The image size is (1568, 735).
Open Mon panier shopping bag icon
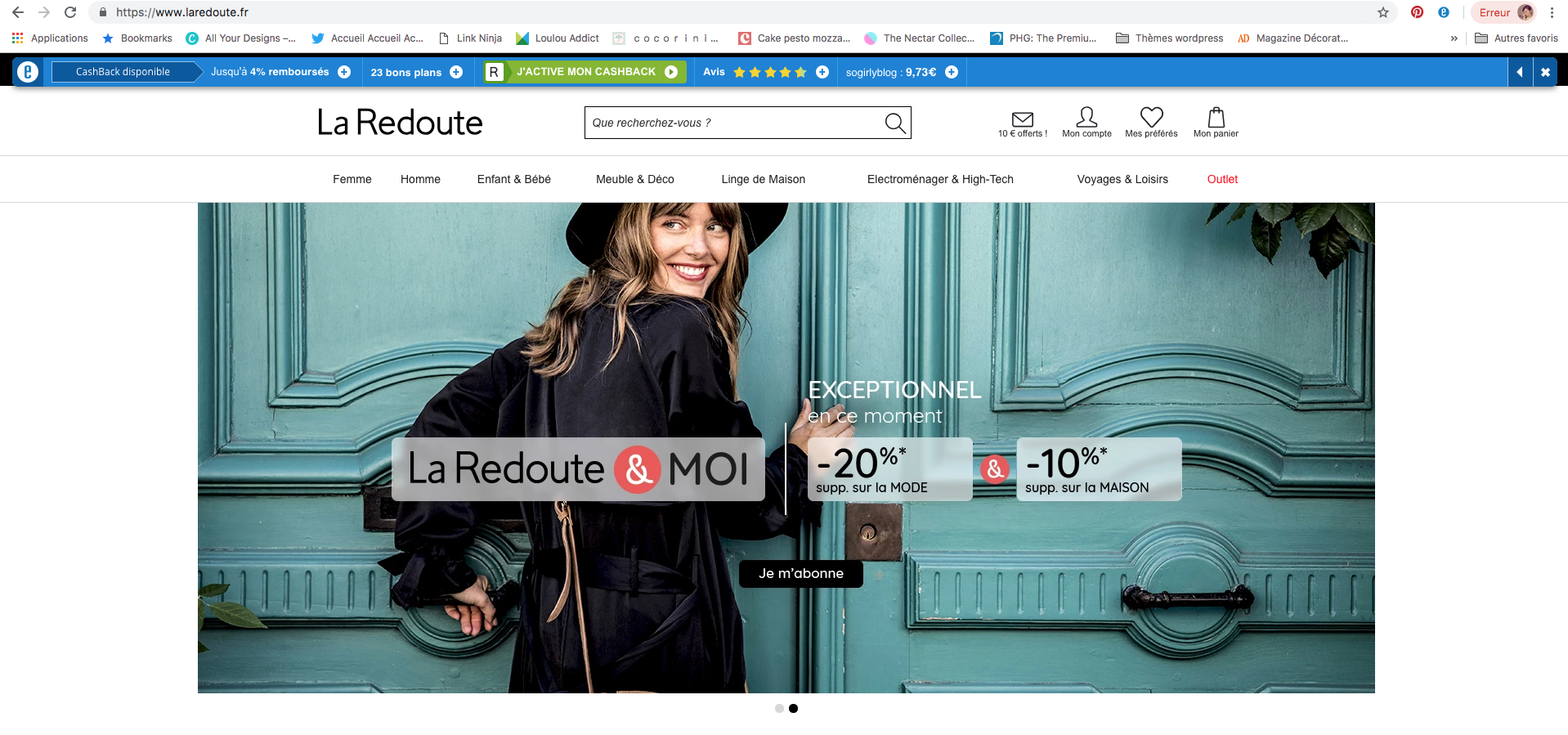click(1216, 118)
